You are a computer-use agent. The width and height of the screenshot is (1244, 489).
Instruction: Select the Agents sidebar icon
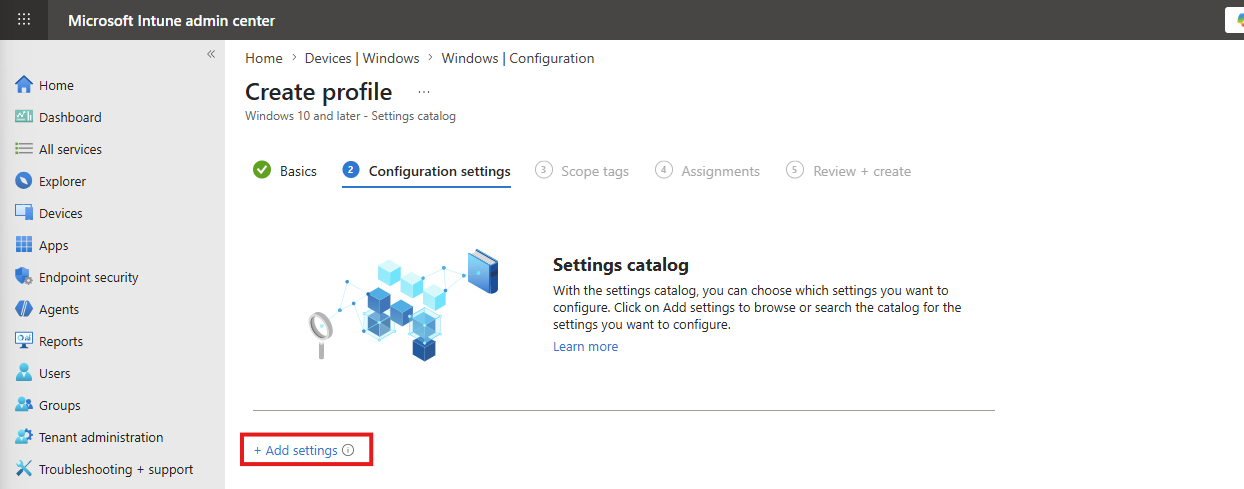click(x=24, y=309)
